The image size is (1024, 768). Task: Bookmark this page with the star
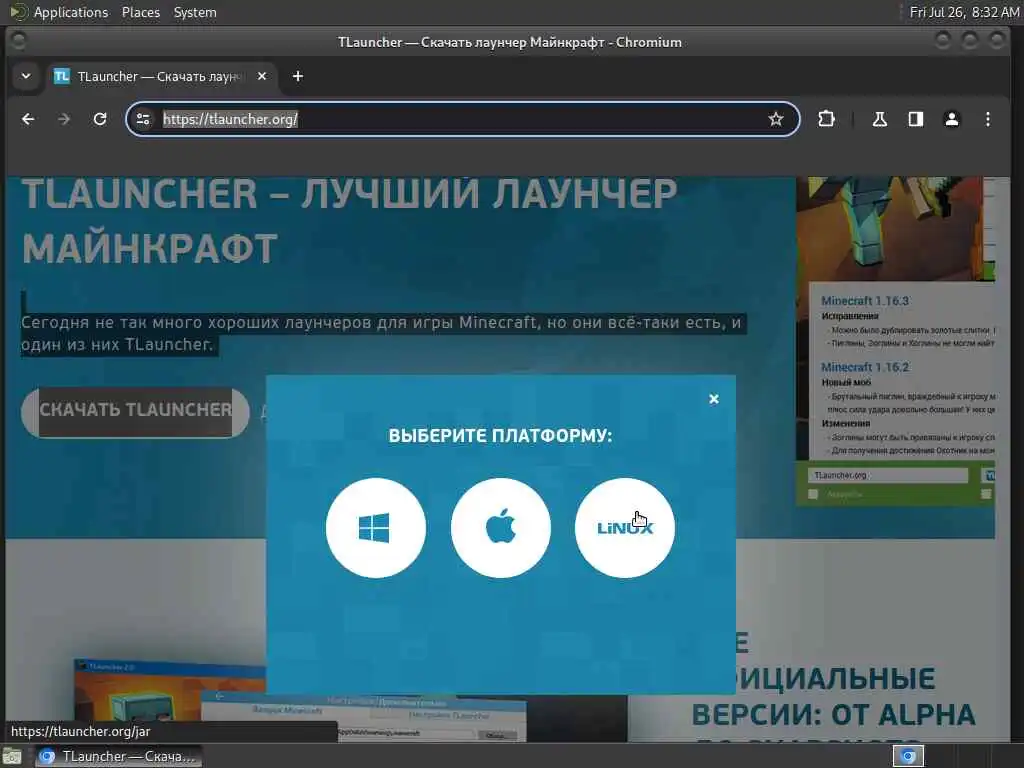pyautogui.click(x=775, y=119)
